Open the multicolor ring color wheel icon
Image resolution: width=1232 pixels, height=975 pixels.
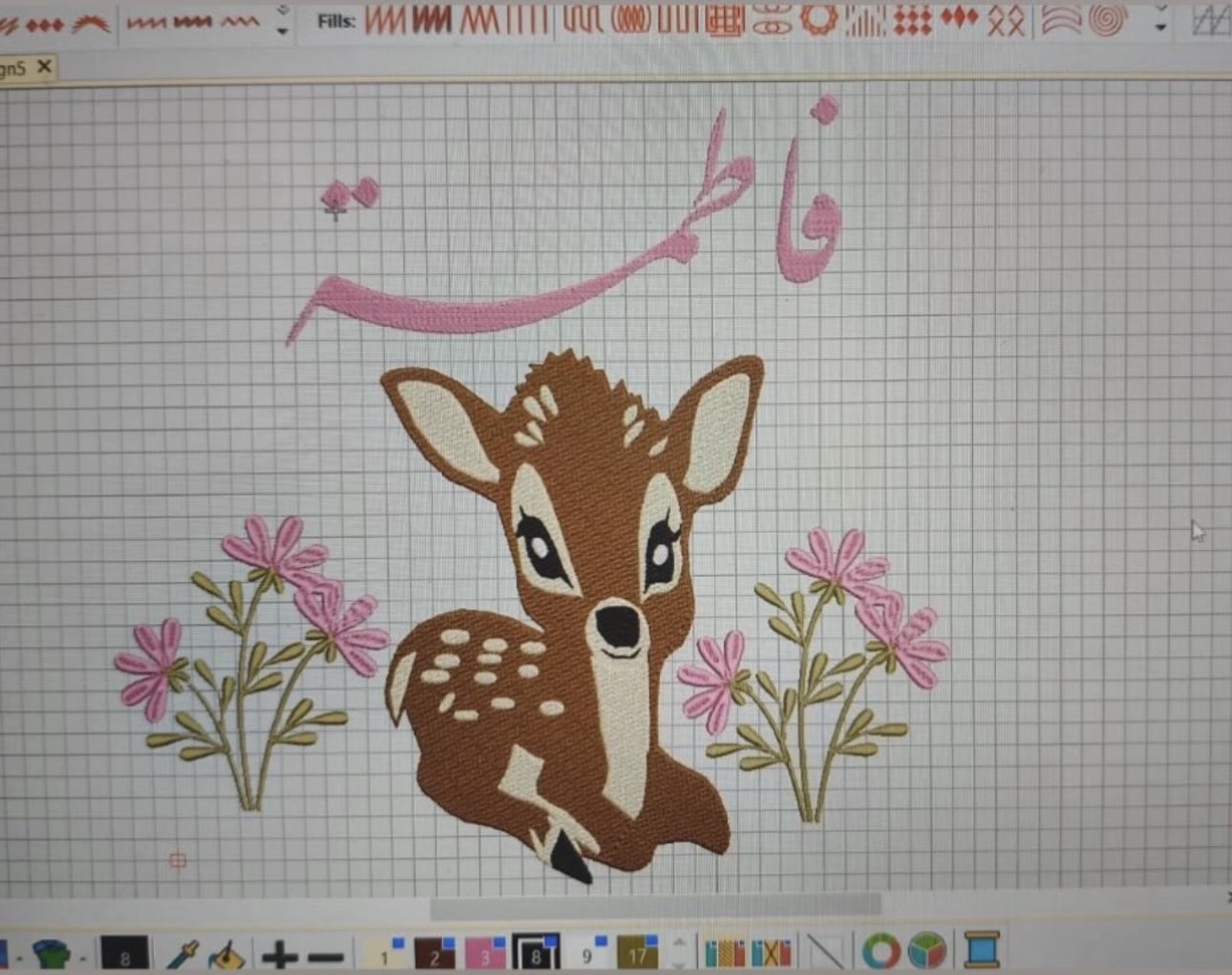[x=882, y=952]
